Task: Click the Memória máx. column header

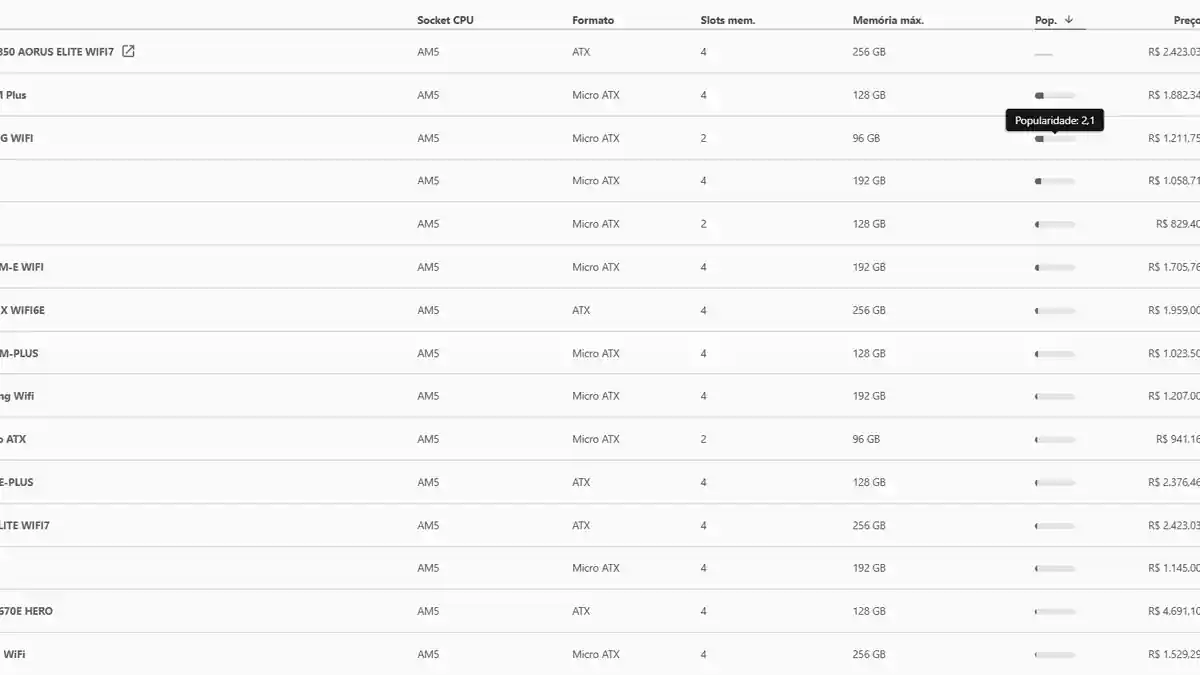Action: point(888,20)
